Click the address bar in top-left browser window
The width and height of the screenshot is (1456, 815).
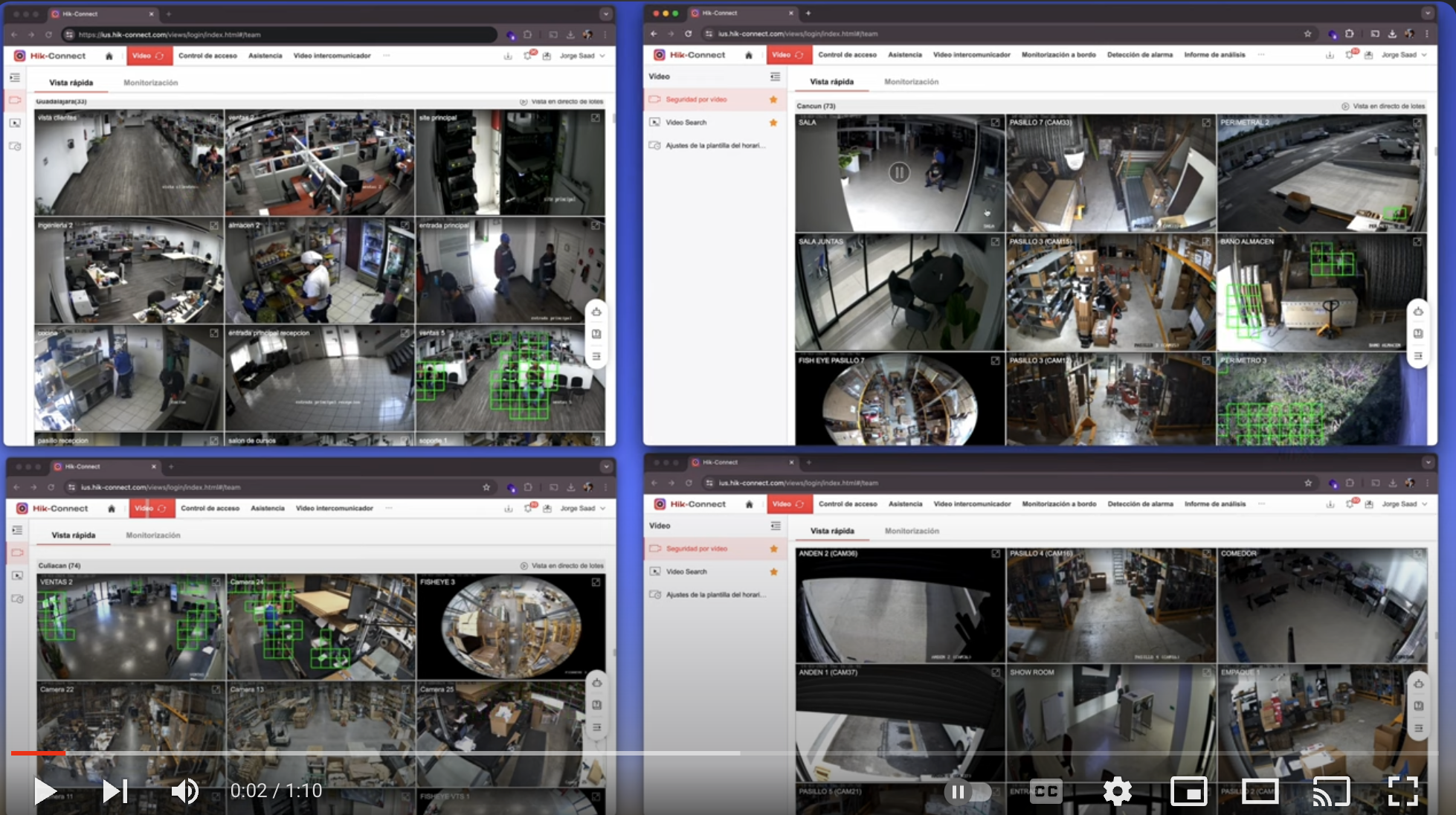(279, 34)
